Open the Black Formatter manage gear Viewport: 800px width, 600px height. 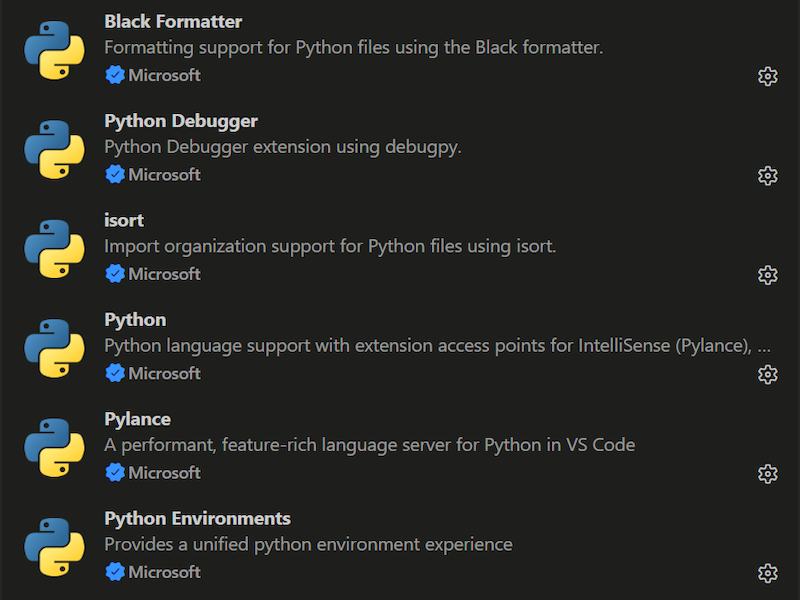pyautogui.click(x=767, y=77)
